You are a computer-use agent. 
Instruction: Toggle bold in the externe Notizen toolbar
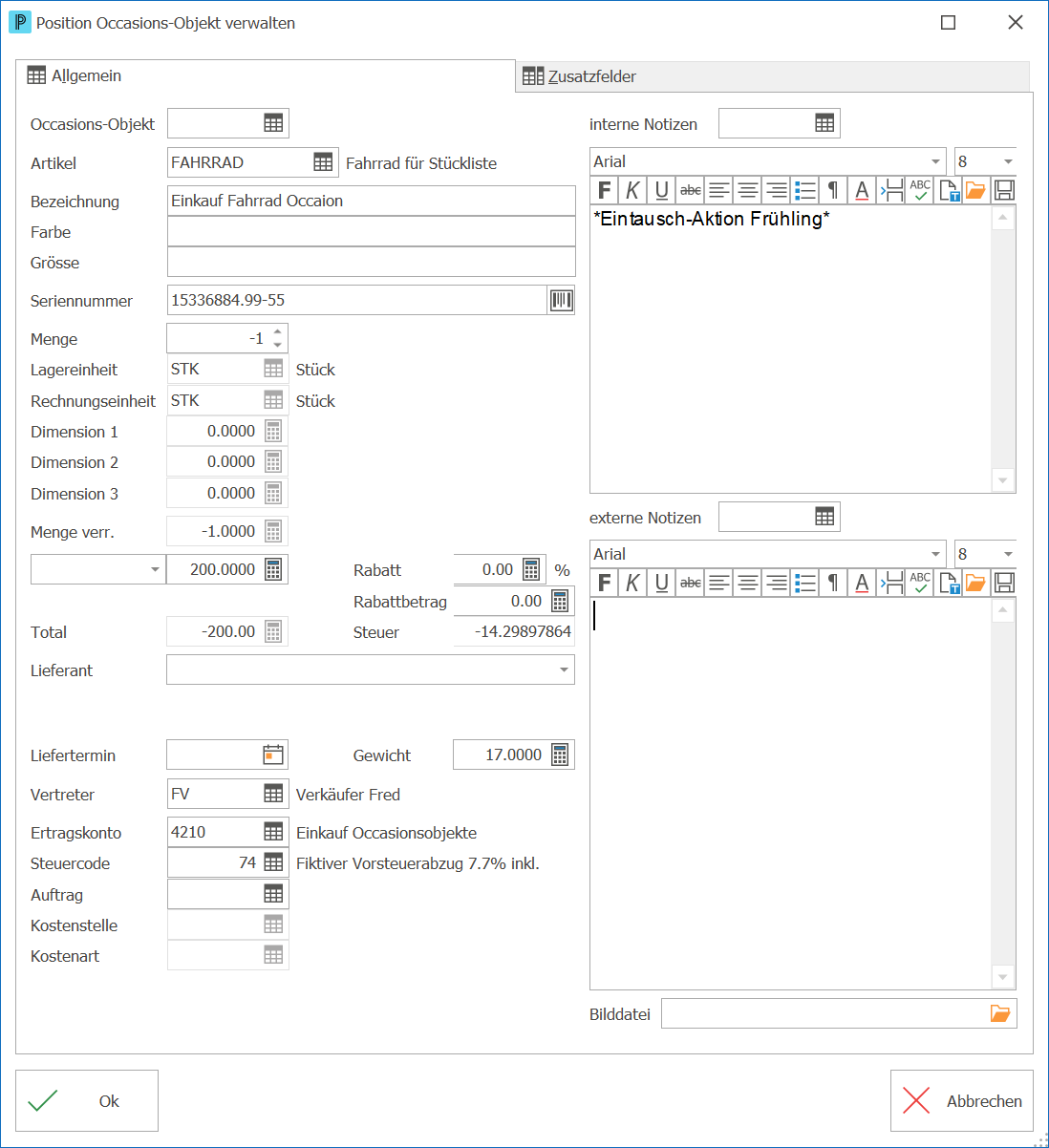pyautogui.click(x=604, y=583)
